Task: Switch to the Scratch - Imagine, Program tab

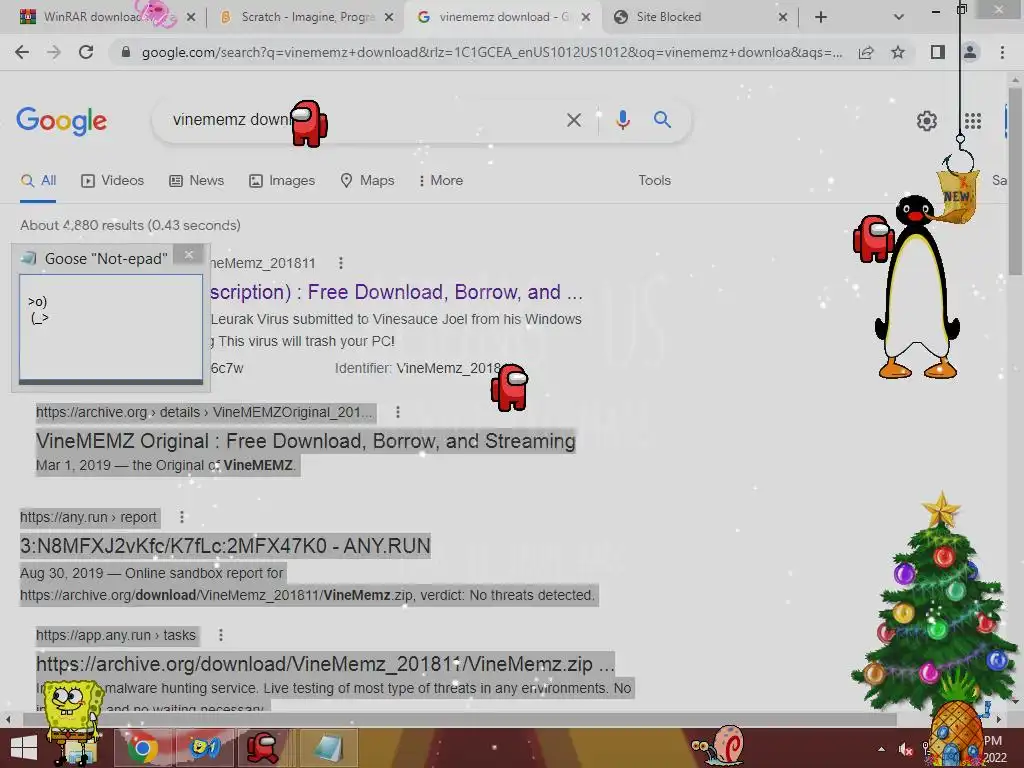Action: [x=307, y=17]
